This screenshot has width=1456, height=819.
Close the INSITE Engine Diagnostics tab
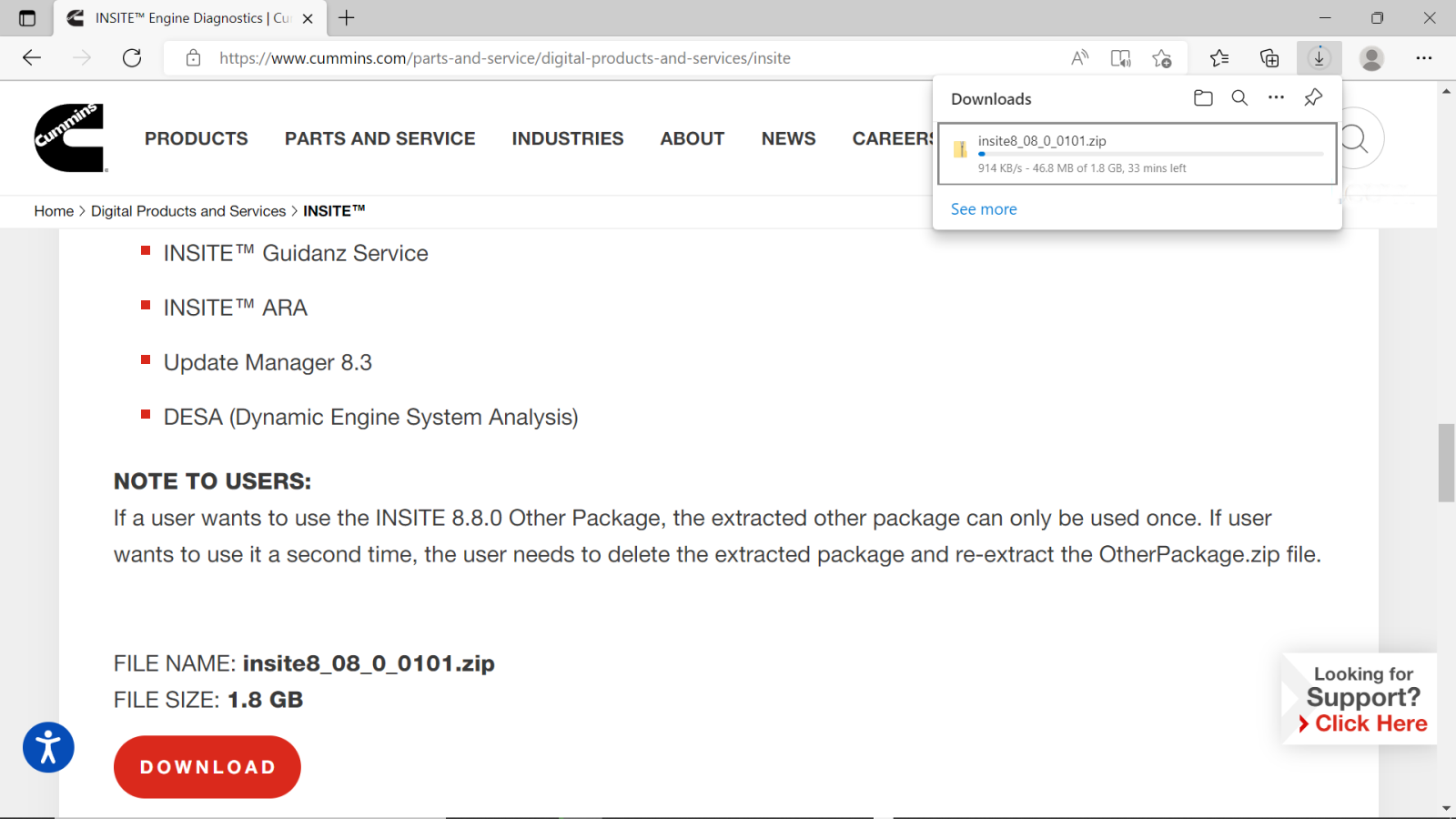point(308,18)
